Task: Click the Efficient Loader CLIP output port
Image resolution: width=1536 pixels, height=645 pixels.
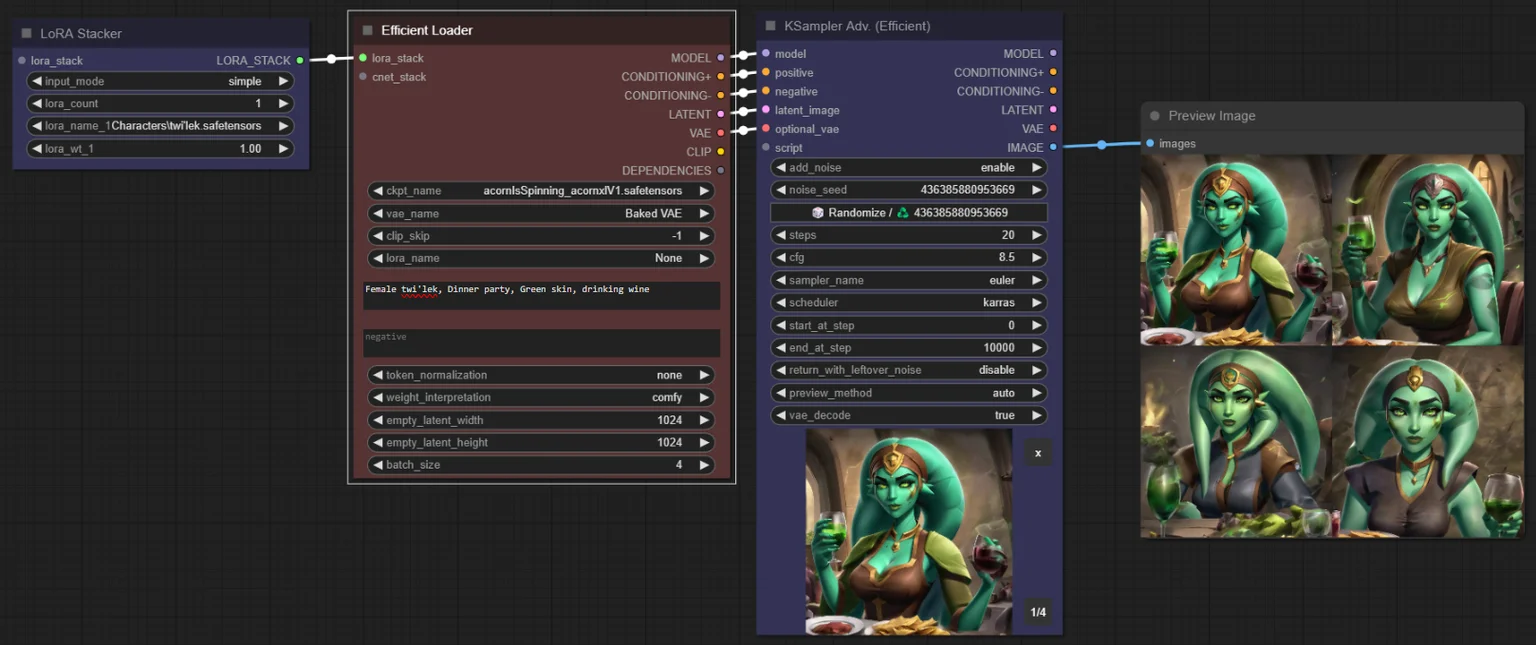Action: (721, 152)
